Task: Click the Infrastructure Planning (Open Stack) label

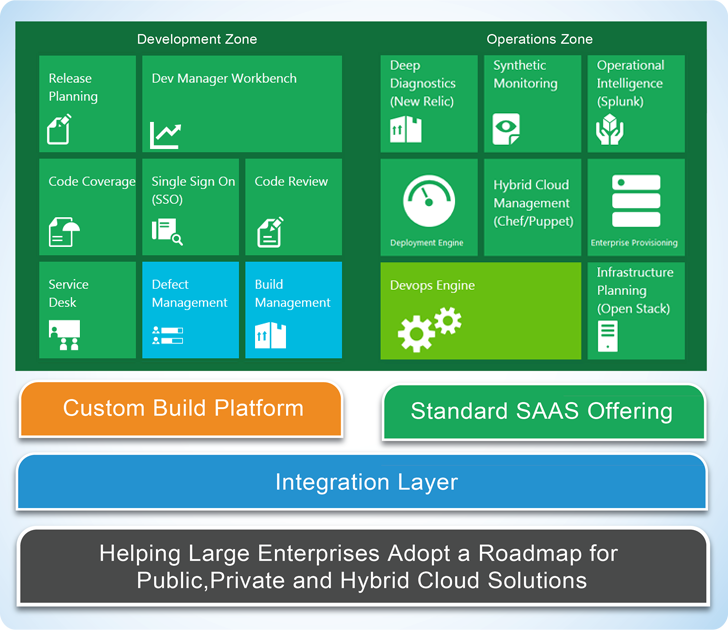Action: click(635, 290)
